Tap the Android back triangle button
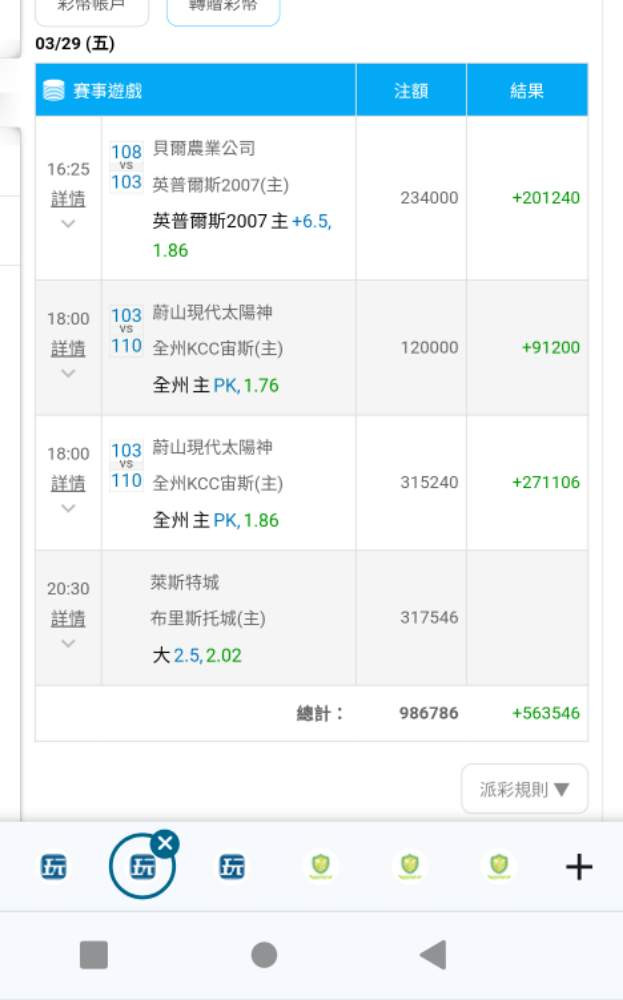This screenshot has width=623, height=1000. coord(433,955)
